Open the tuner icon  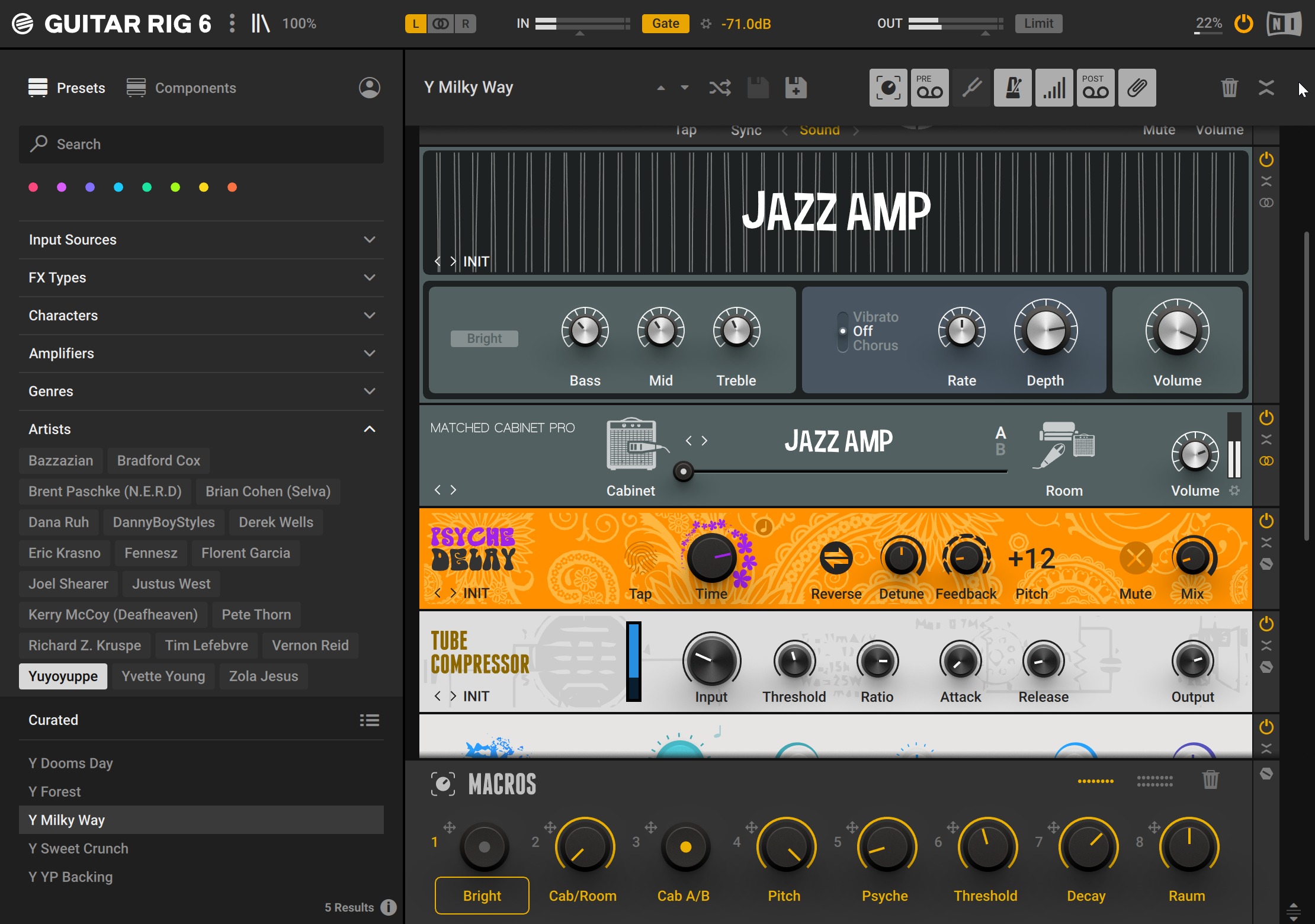[x=971, y=88]
